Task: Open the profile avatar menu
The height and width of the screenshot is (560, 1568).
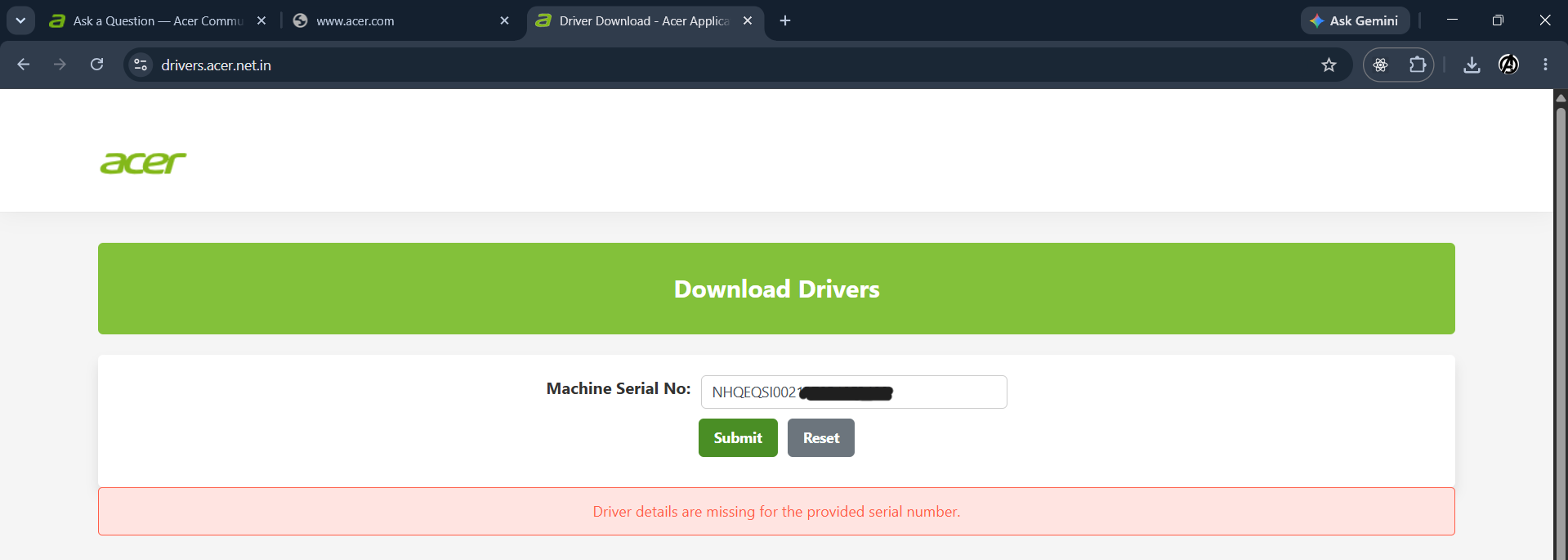Action: [x=1508, y=65]
